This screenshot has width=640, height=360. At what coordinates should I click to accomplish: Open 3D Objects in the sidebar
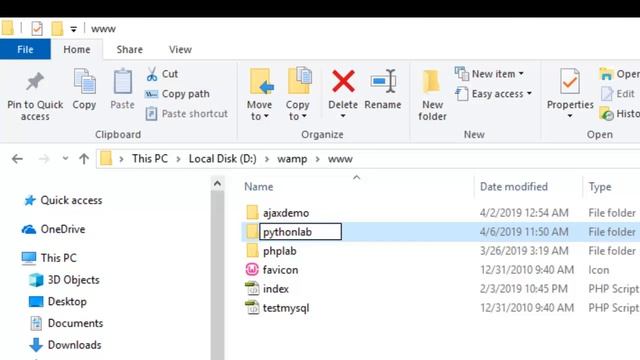tap(64, 280)
